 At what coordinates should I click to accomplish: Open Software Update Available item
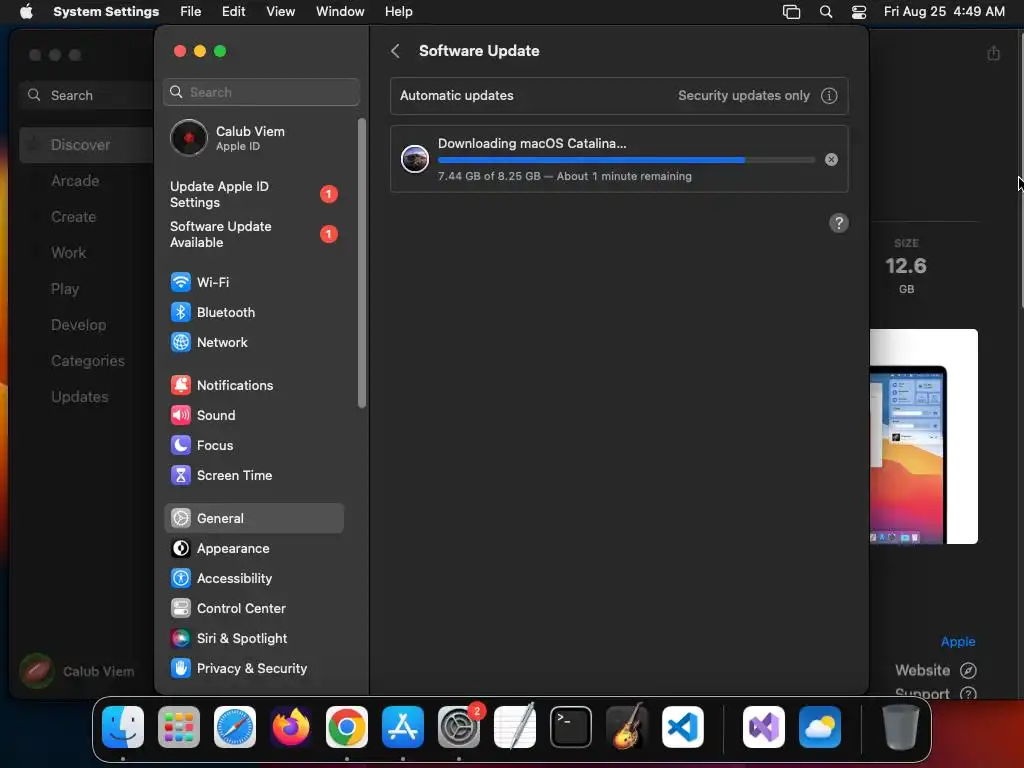pyautogui.click(x=255, y=234)
